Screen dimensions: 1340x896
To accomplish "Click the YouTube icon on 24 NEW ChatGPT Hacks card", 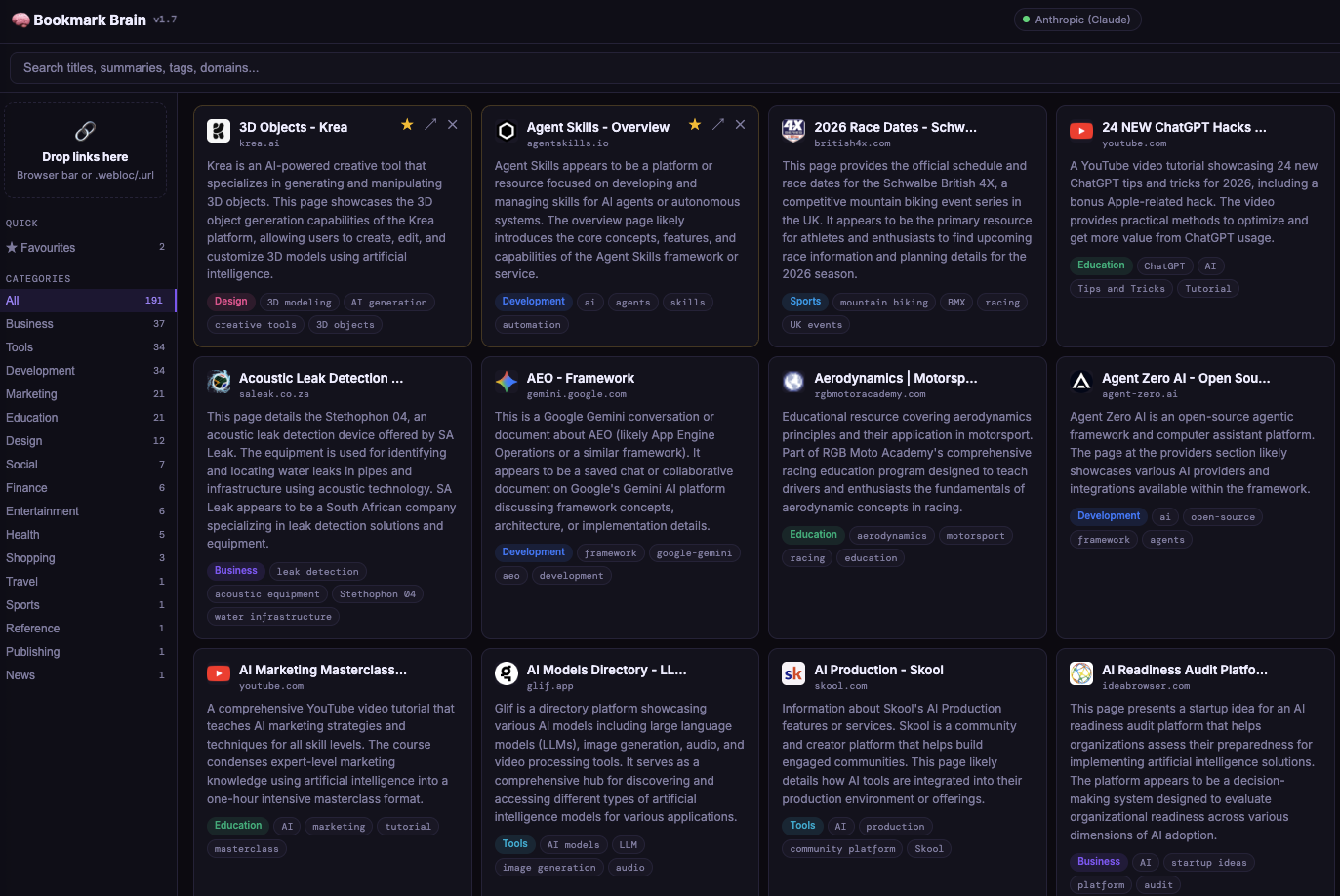I will point(1081,128).
